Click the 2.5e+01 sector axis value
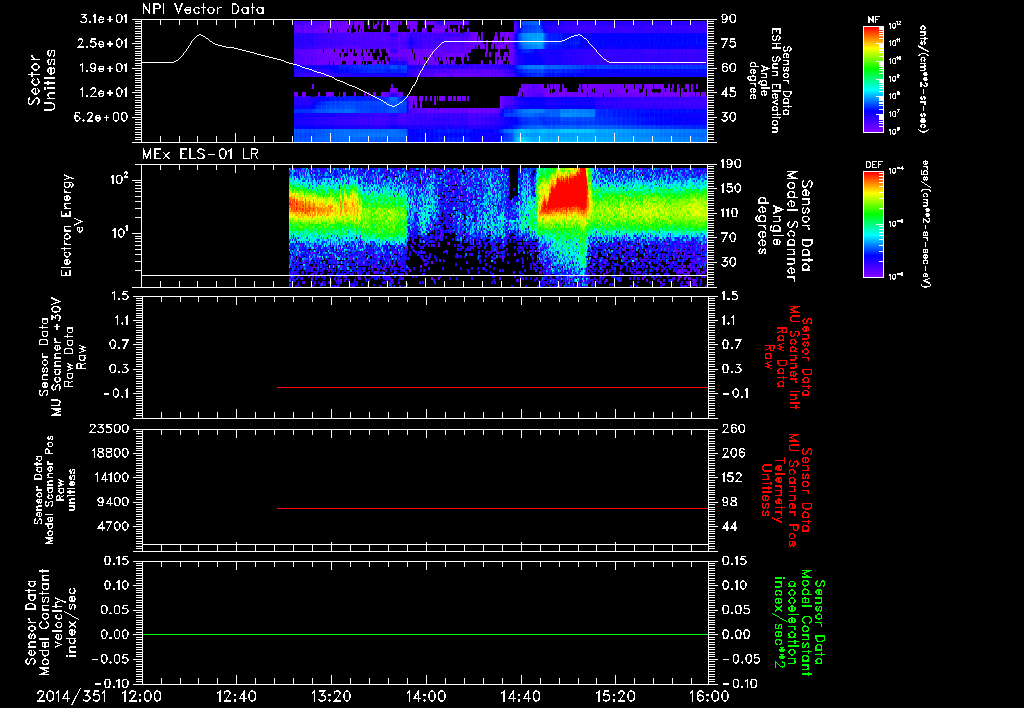 [104, 43]
